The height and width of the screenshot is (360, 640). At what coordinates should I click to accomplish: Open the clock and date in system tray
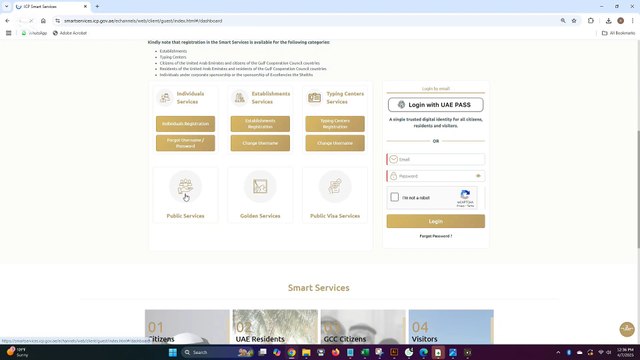(626, 352)
